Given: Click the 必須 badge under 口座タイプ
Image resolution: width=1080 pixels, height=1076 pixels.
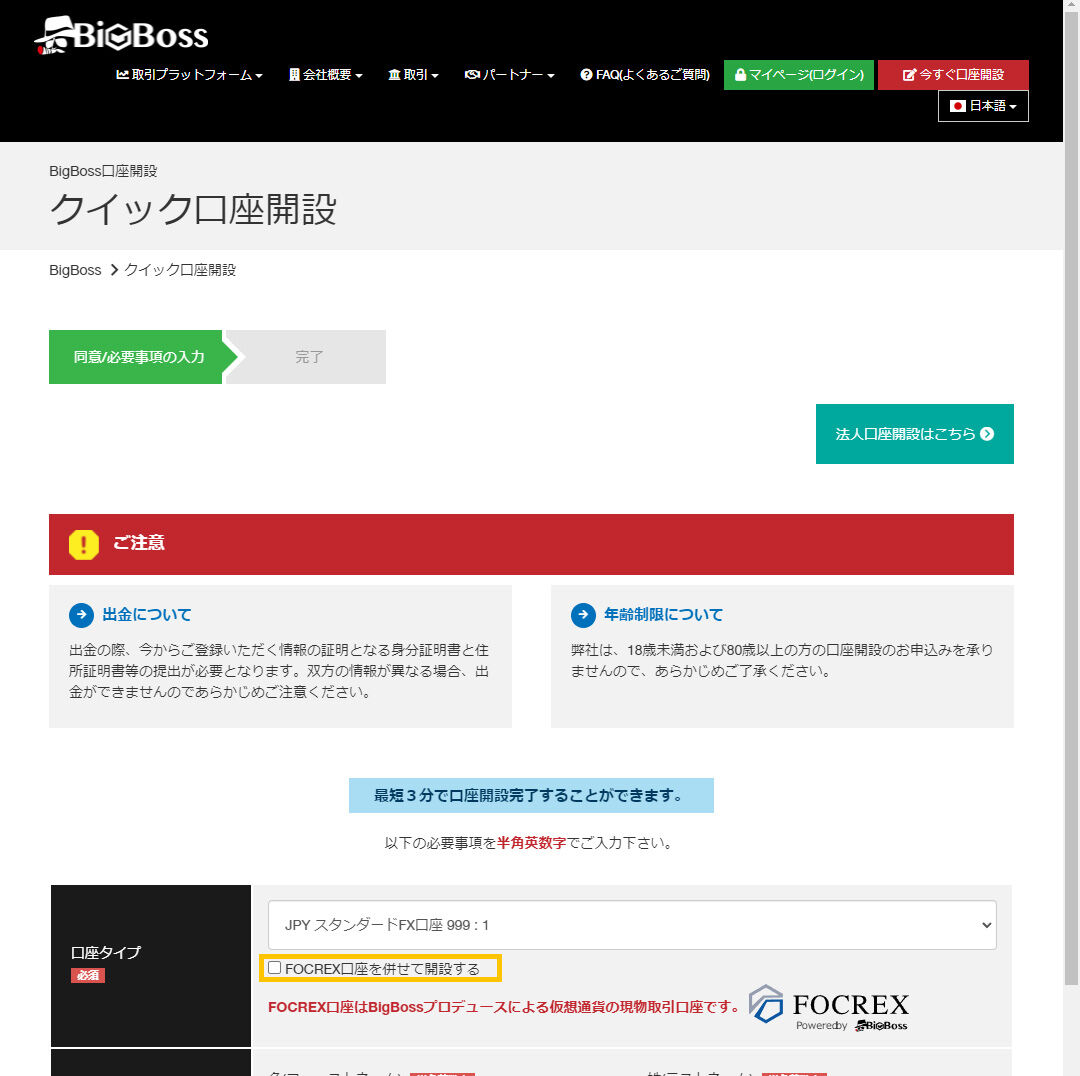Looking at the screenshot, I should point(87,975).
